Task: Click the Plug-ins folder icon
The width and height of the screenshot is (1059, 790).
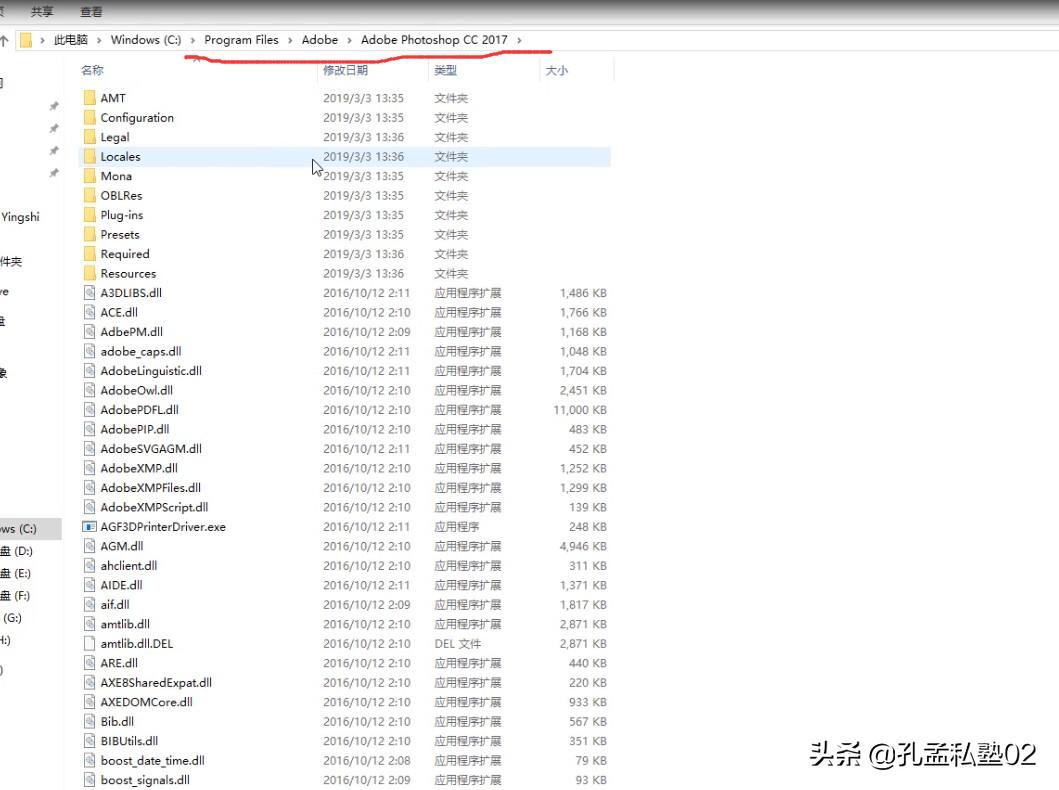Action: click(90, 215)
